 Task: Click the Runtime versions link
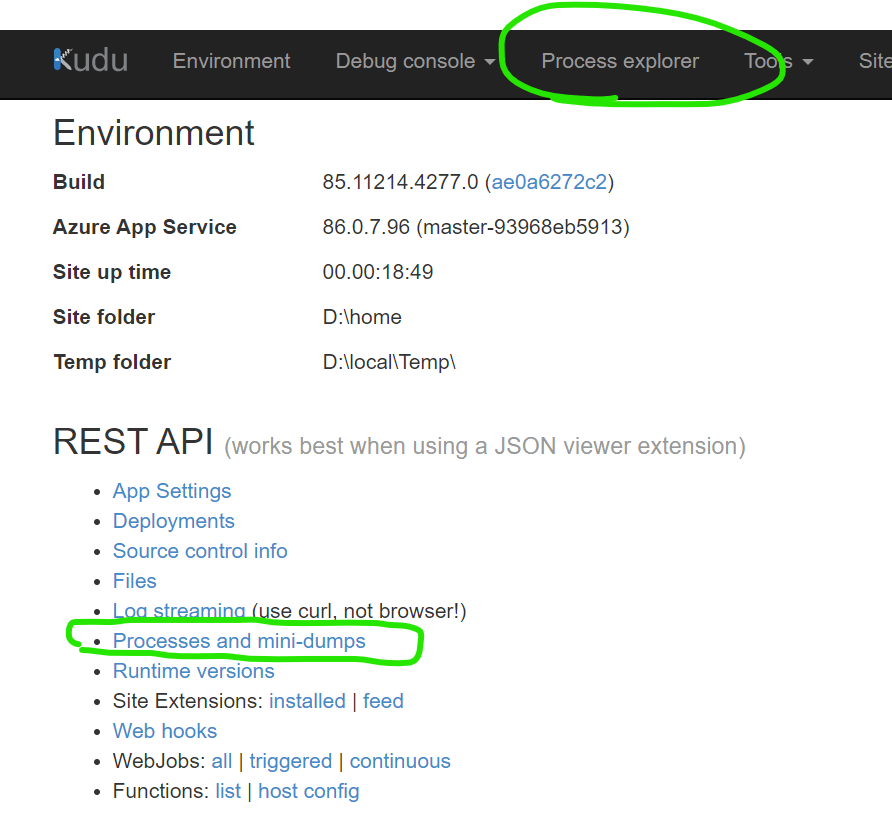pos(194,671)
